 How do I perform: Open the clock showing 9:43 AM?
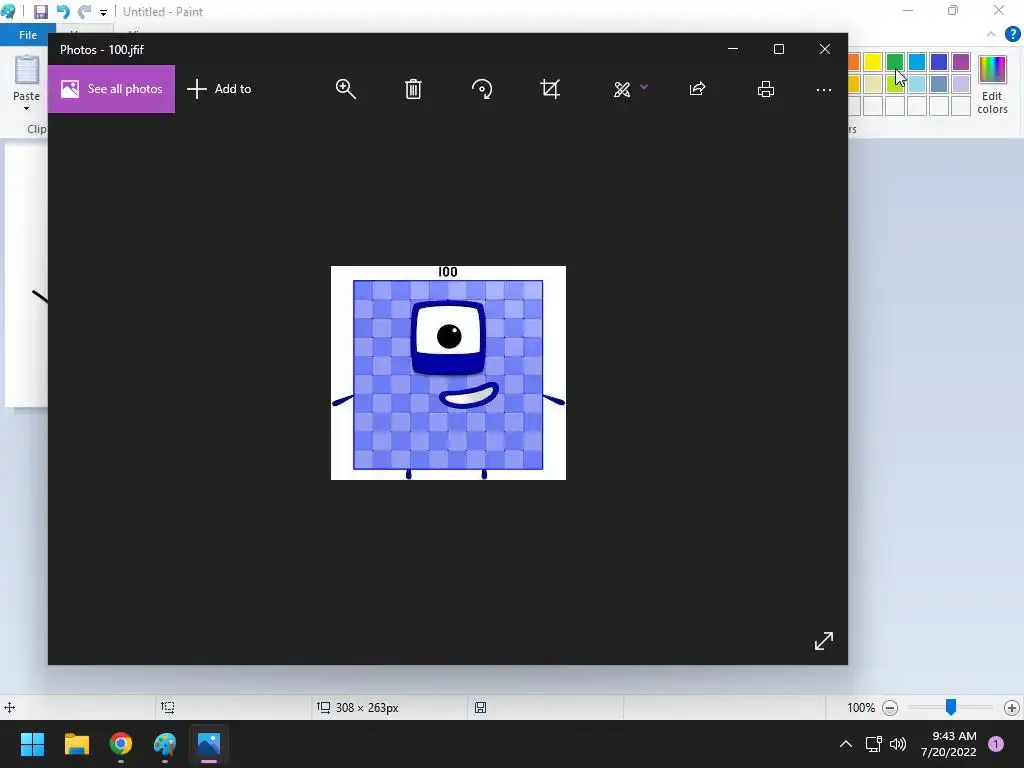point(949,744)
